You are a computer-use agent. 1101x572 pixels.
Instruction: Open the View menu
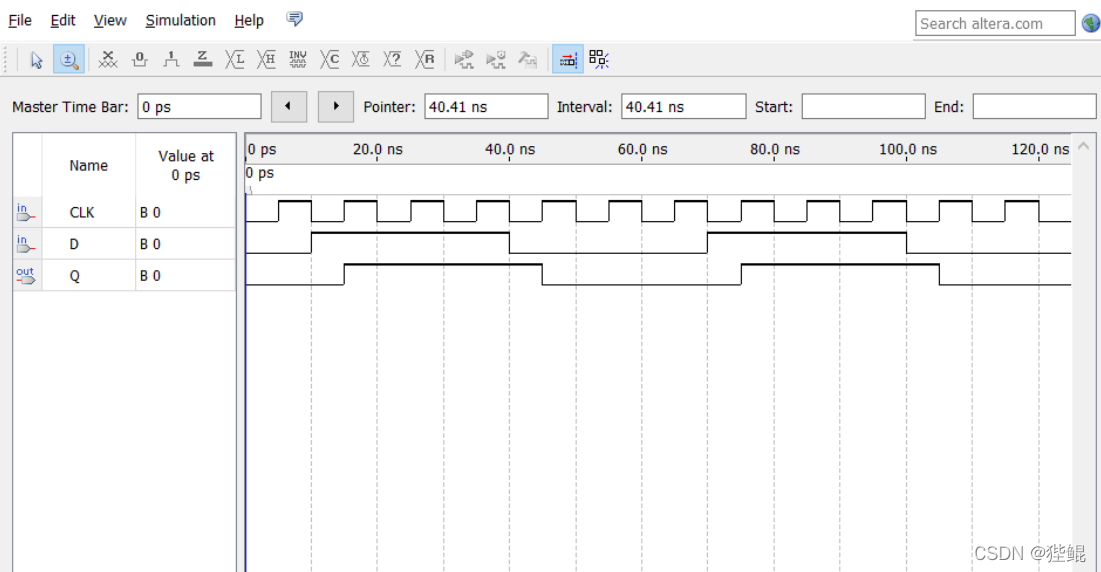110,20
